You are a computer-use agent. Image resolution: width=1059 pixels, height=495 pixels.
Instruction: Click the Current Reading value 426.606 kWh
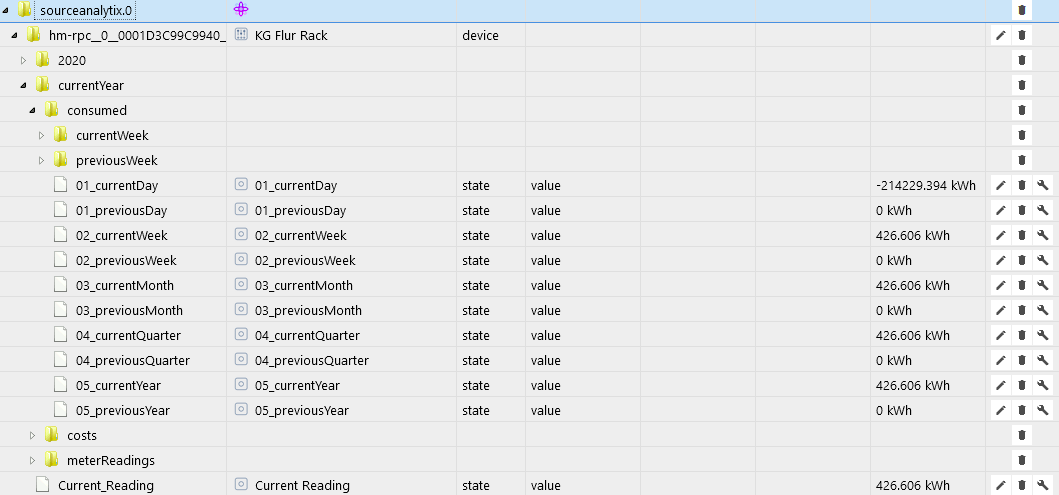(912, 485)
